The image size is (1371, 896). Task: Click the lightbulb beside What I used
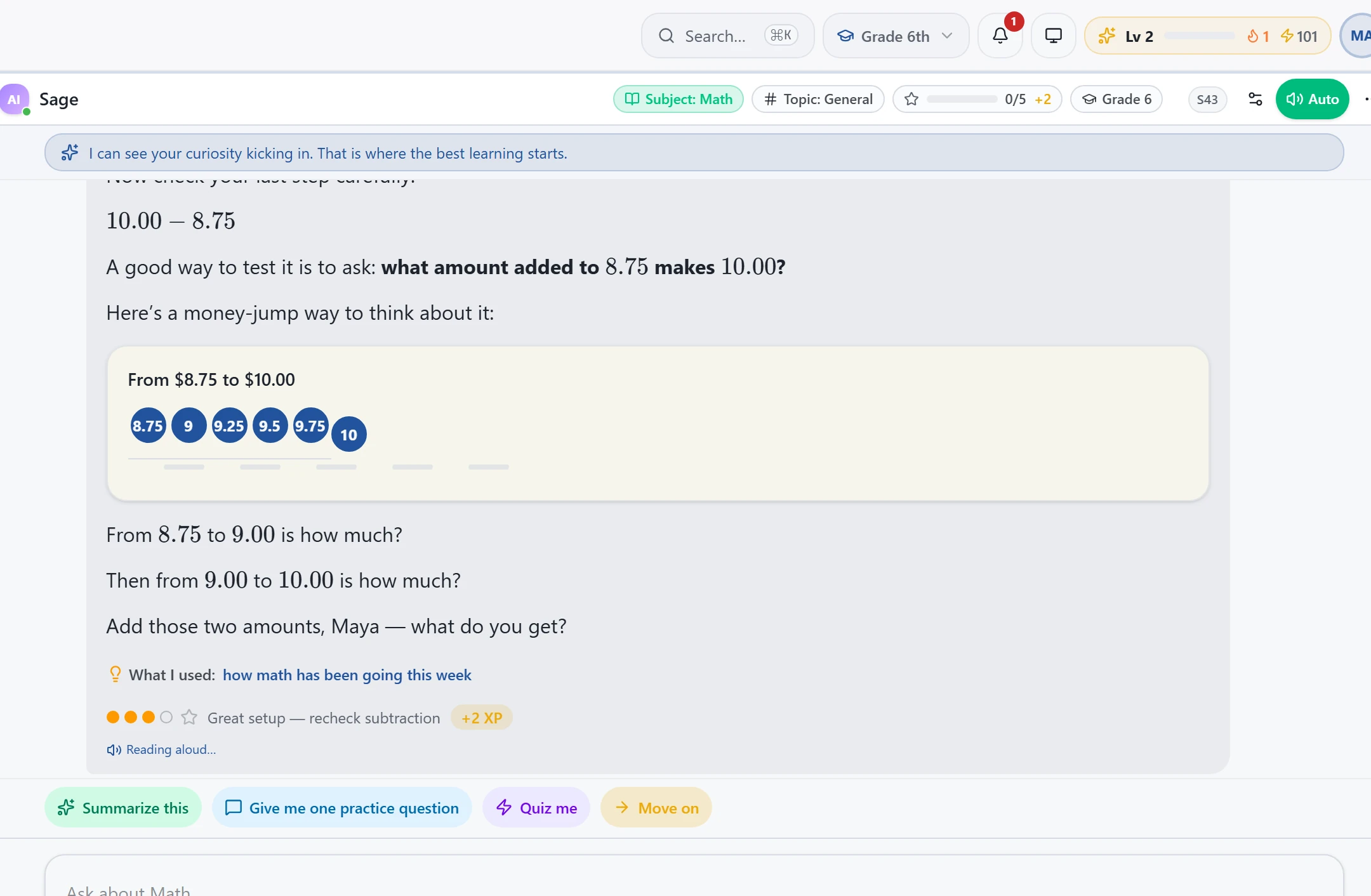coord(115,674)
